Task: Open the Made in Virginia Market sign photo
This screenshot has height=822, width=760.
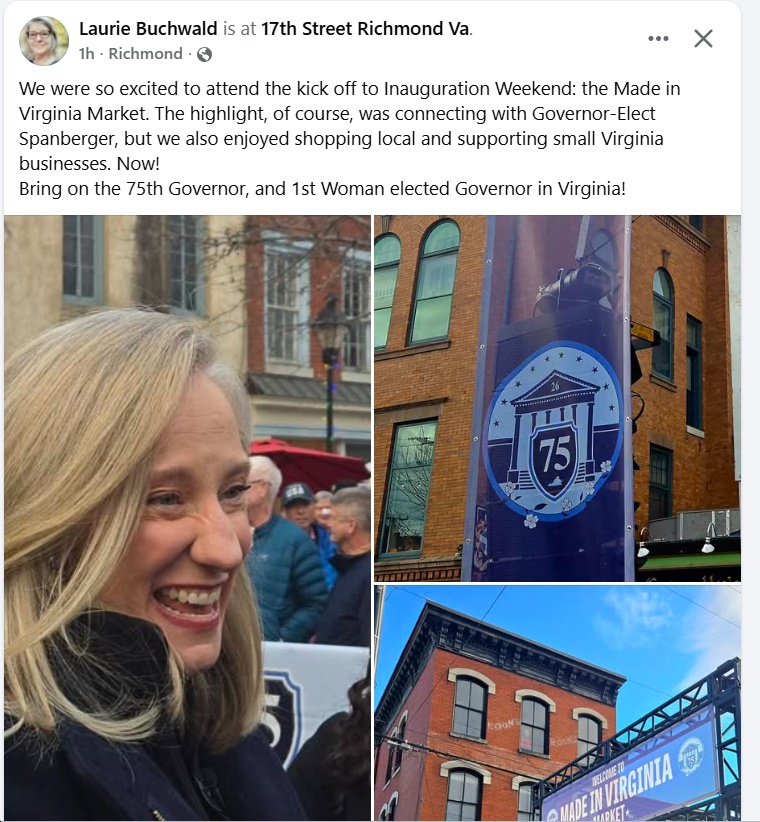Action: click(557, 703)
